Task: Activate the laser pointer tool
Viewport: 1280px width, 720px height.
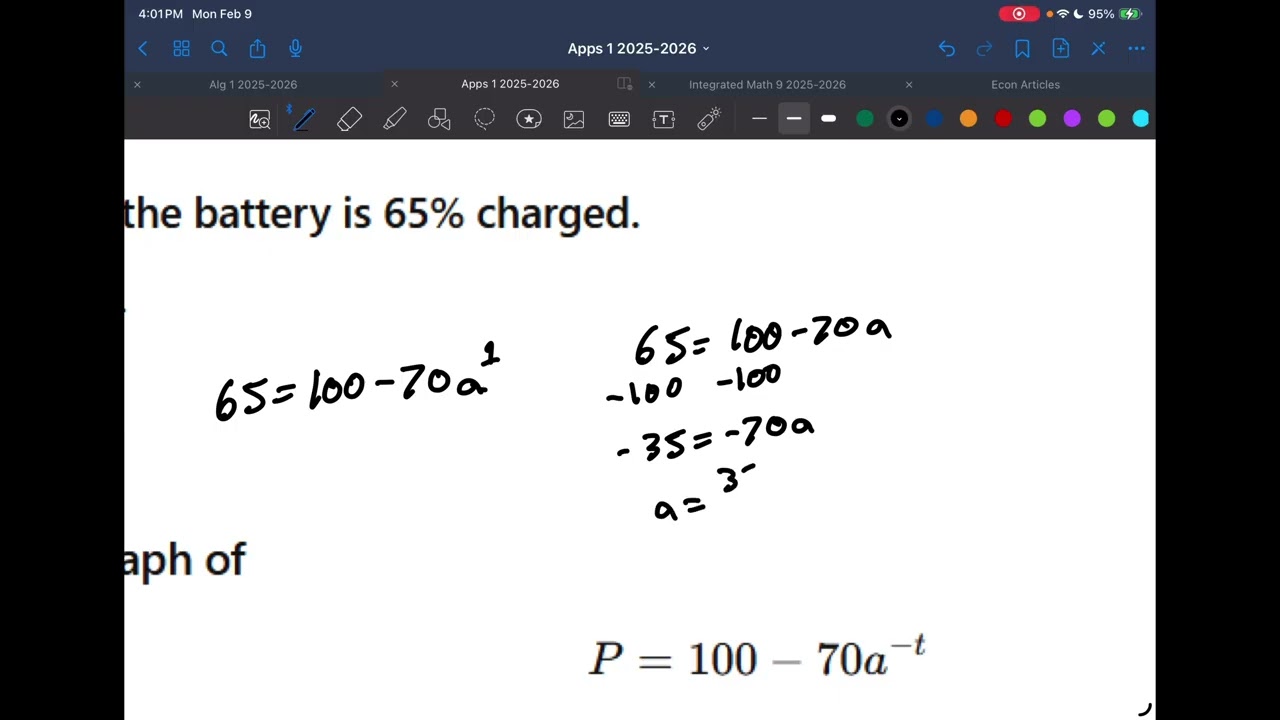Action: 709,119
